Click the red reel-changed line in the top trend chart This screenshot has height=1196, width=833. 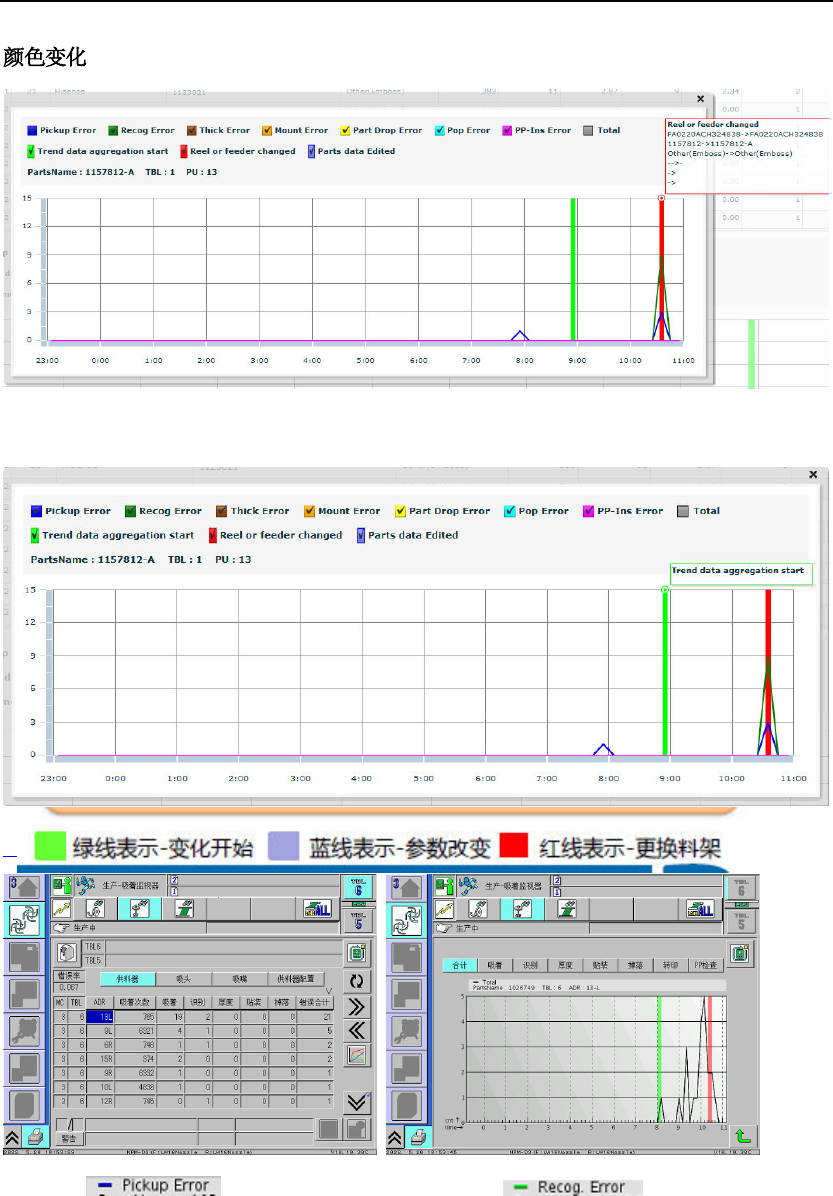(x=661, y=268)
